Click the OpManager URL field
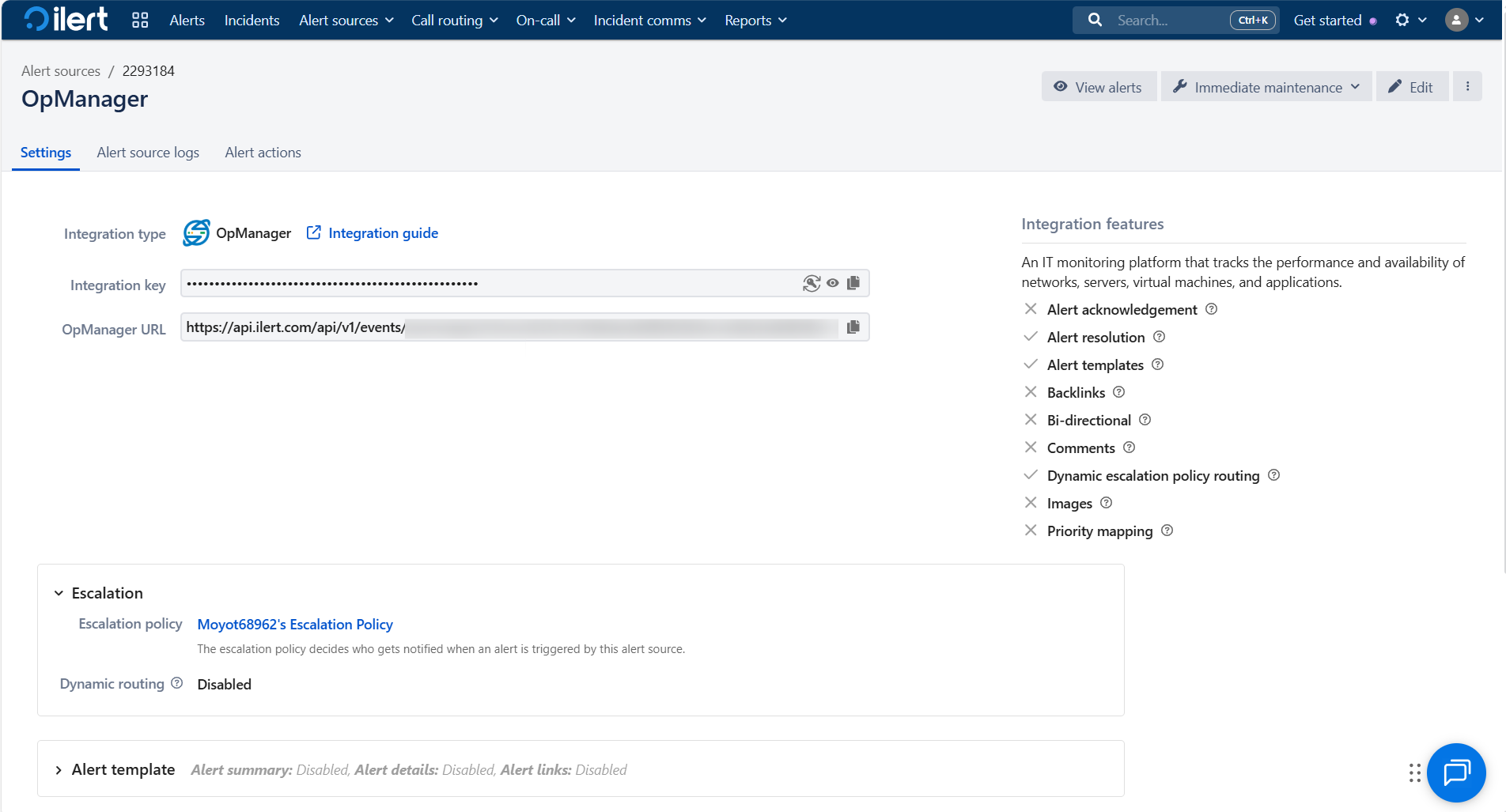The width and height of the screenshot is (1506, 812). point(525,327)
